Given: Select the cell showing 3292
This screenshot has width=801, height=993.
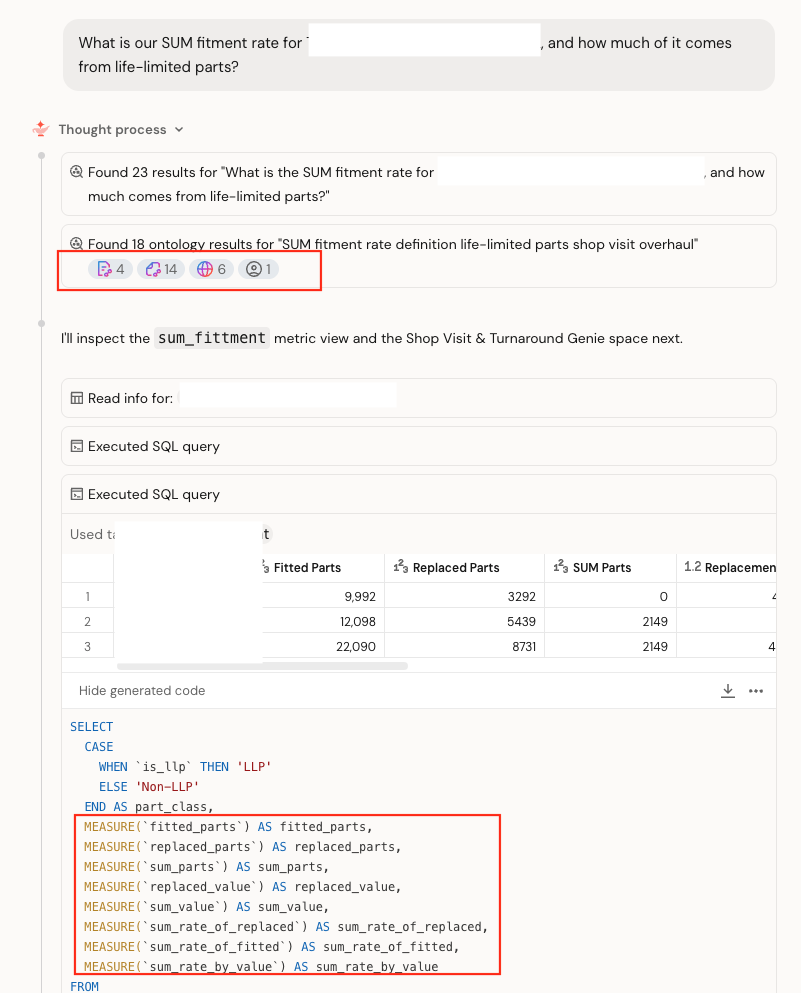Looking at the screenshot, I should point(464,597).
